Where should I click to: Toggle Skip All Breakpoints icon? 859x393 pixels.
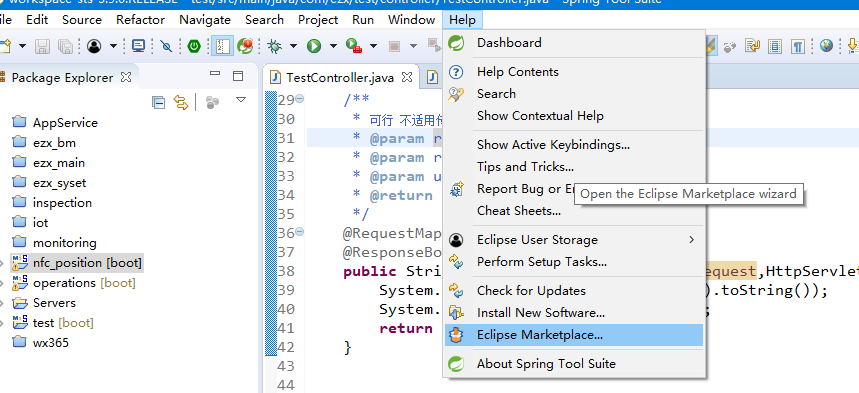click(x=167, y=47)
